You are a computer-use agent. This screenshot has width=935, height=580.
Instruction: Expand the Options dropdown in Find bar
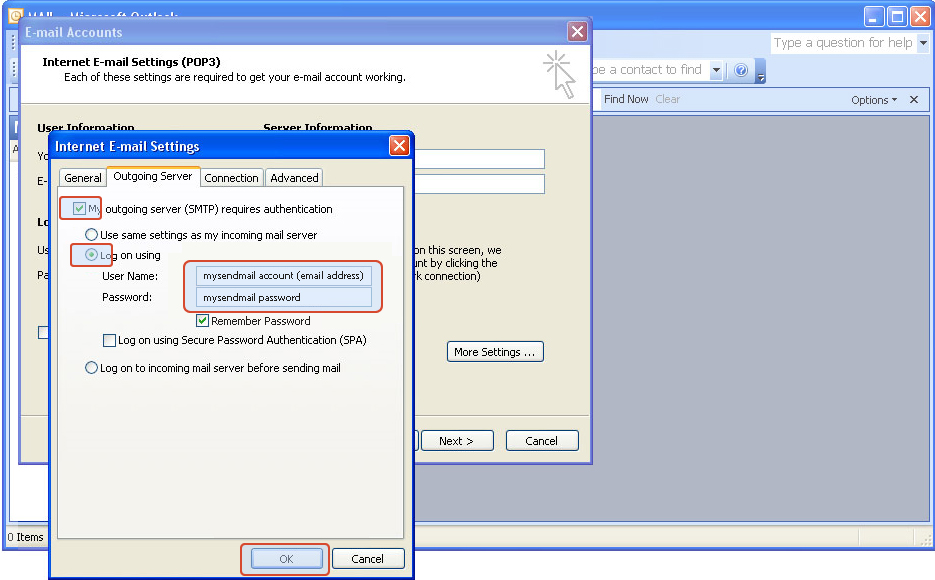tap(874, 100)
